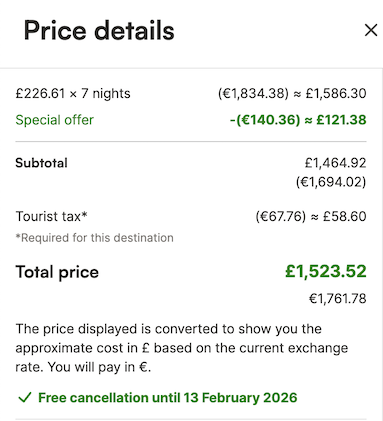Click the green free cancellation checkmark icon
The image size is (383, 421).
(x=25, y=398)
